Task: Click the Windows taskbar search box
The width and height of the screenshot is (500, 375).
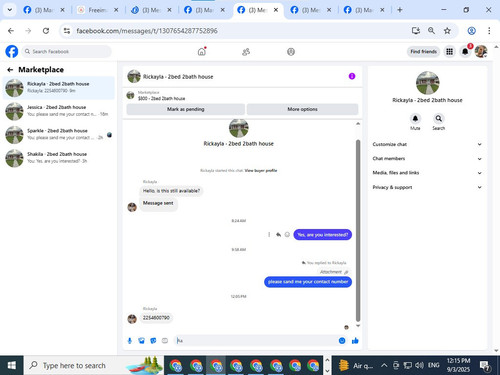Action: coord(94,366)
